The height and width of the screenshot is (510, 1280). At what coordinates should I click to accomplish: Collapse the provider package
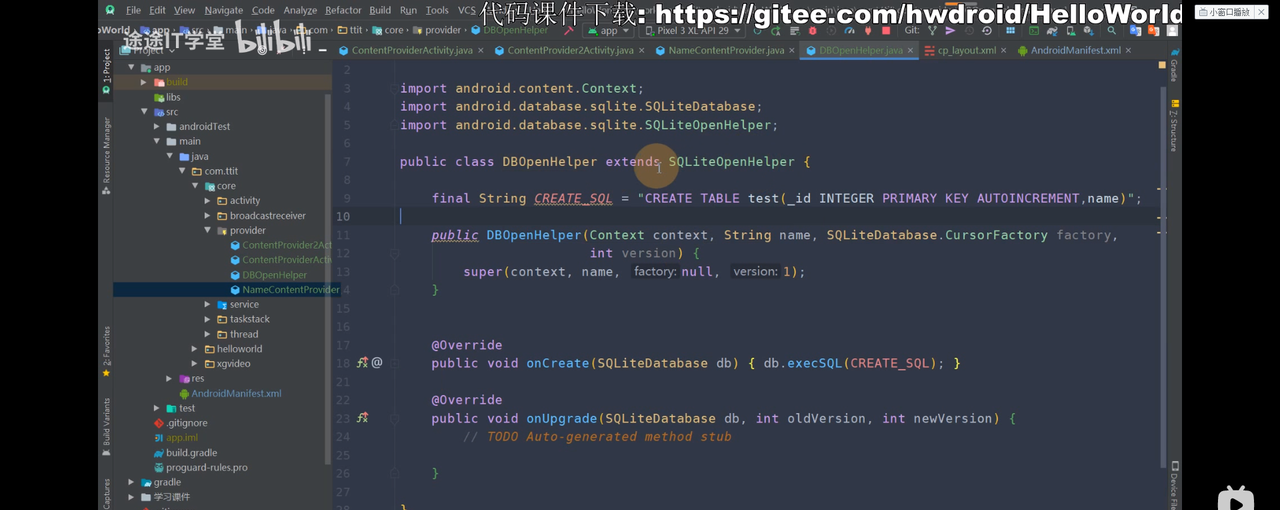click(x=208, y=230)
